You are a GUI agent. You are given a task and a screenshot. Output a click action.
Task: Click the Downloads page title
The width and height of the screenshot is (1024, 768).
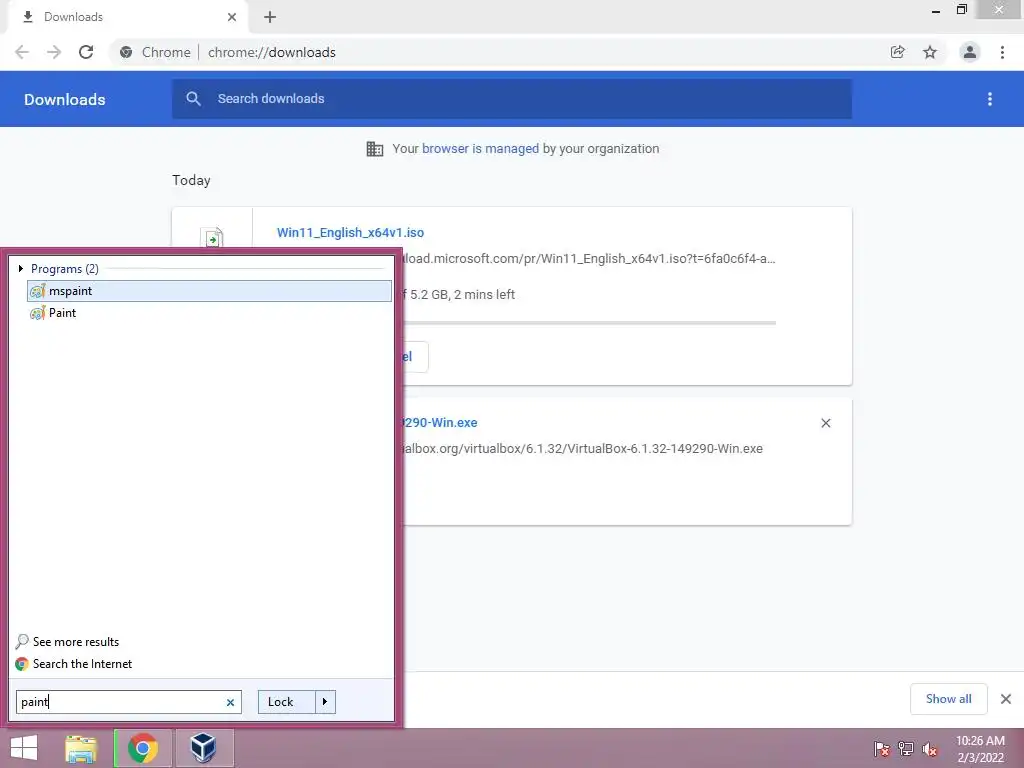pyautogui.click(x=65, y=100)
